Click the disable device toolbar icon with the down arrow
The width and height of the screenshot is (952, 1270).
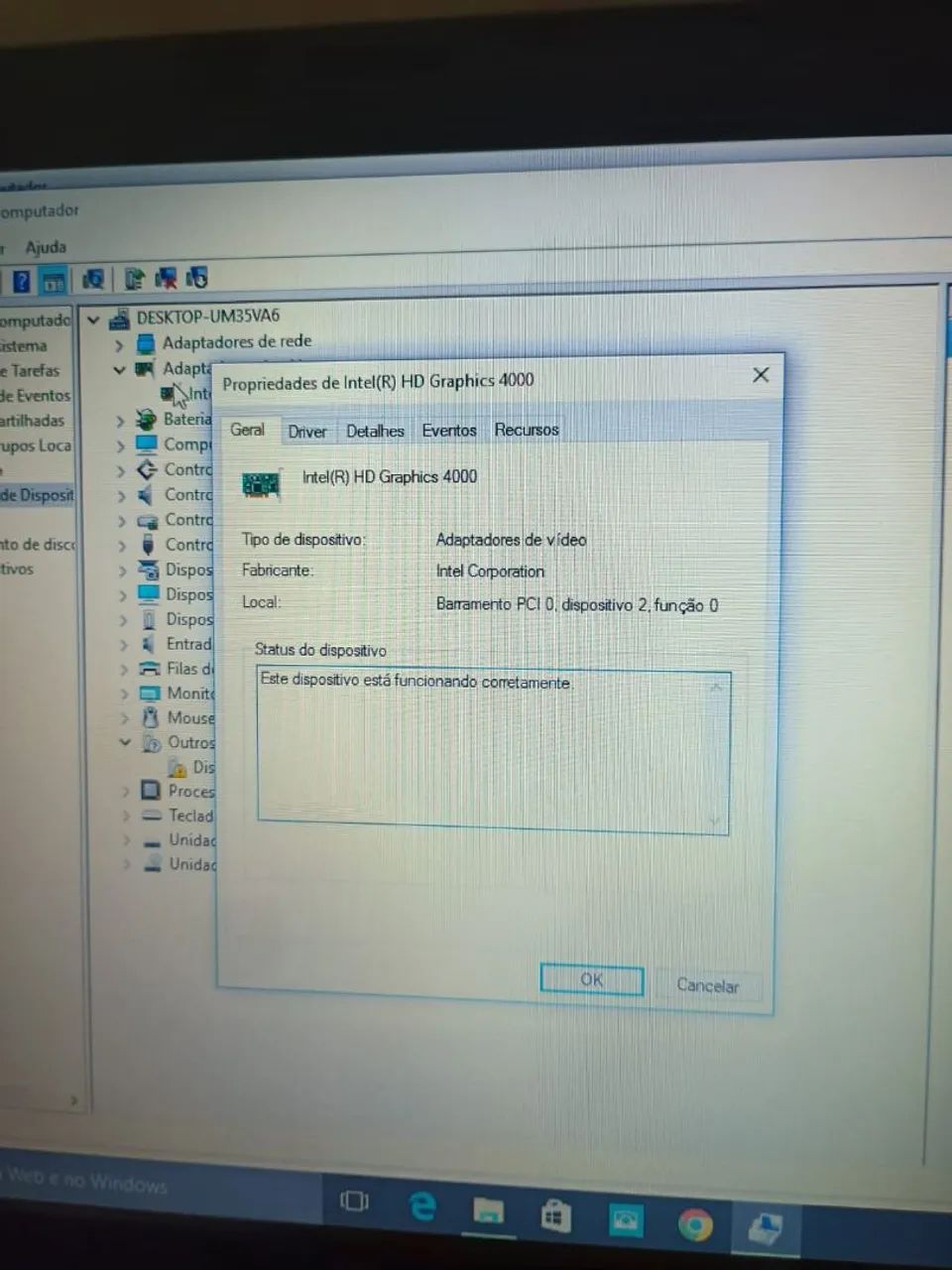[x=196, y=278]
